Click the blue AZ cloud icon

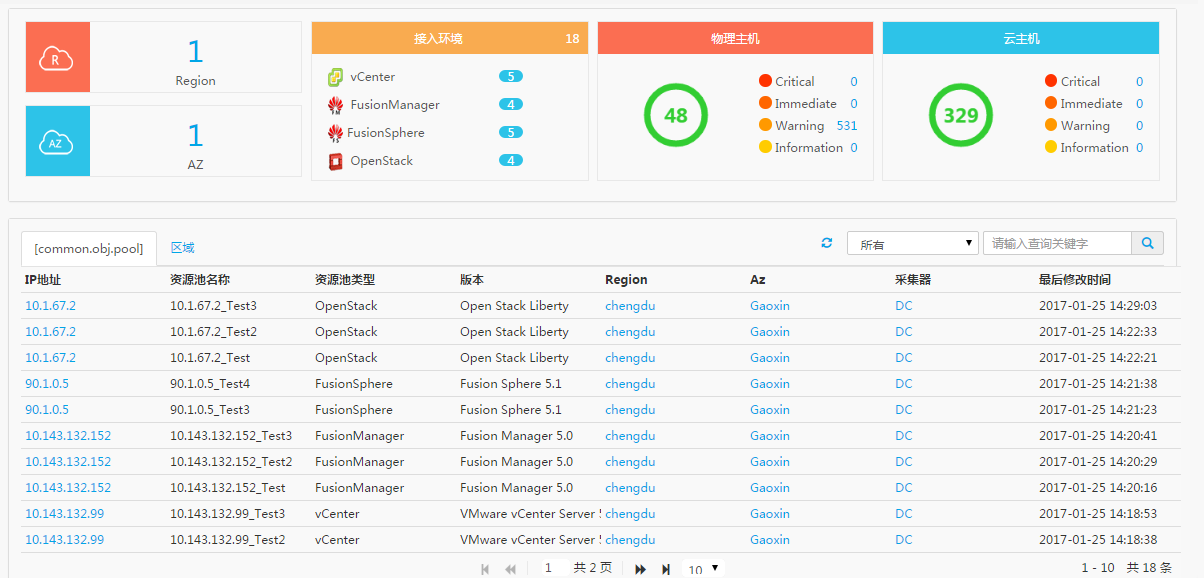57,142
